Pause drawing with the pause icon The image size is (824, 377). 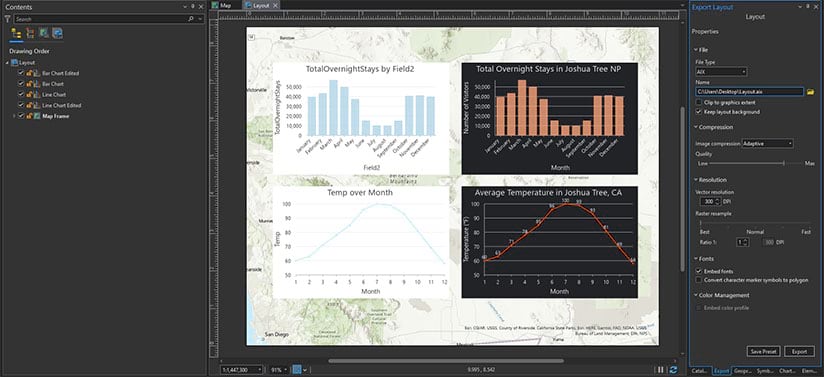pyautogui.click(x=661, y=370)
